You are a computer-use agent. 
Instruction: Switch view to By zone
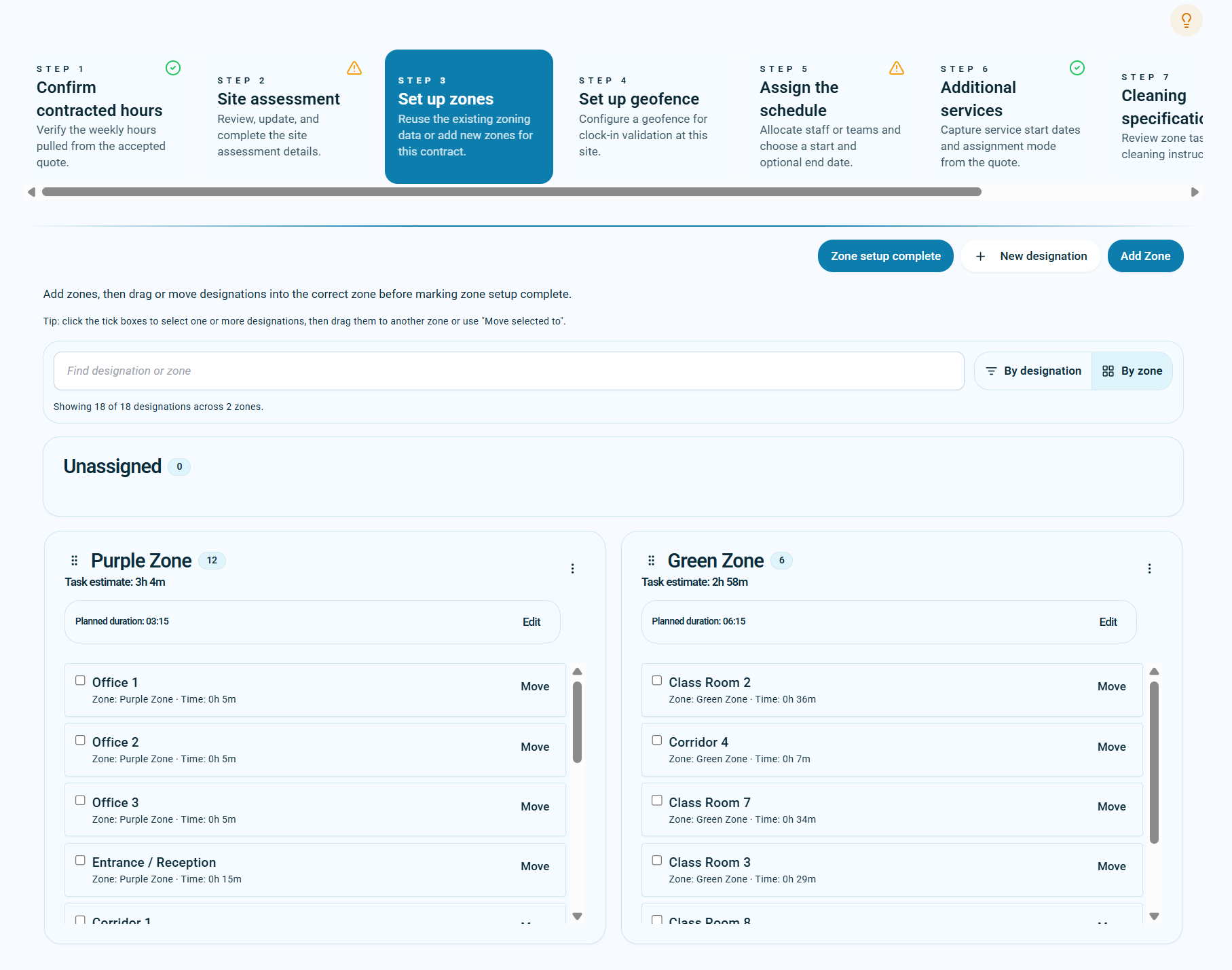click(x=1132, y=371)
